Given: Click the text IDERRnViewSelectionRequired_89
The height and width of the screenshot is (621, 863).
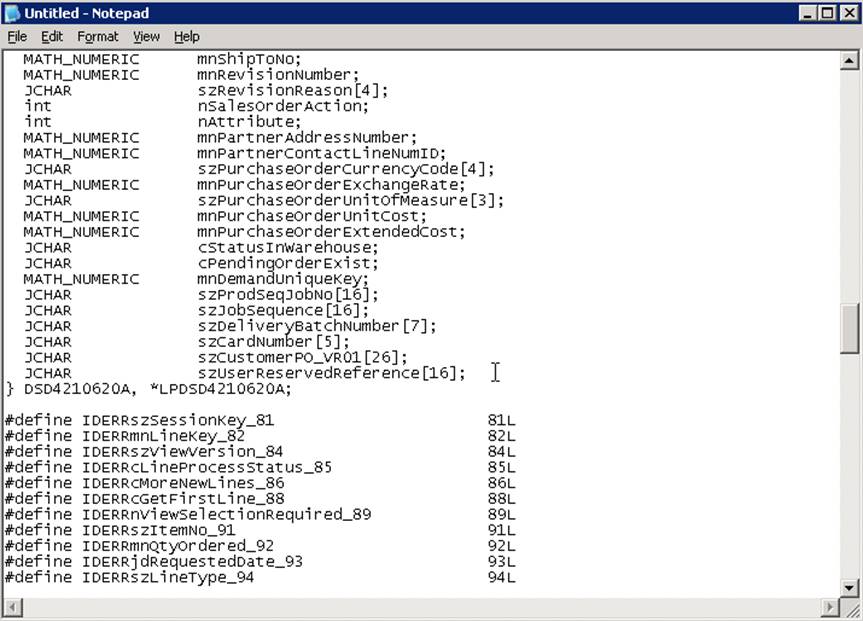Looking at the screenshot, I should coord(226,514).
